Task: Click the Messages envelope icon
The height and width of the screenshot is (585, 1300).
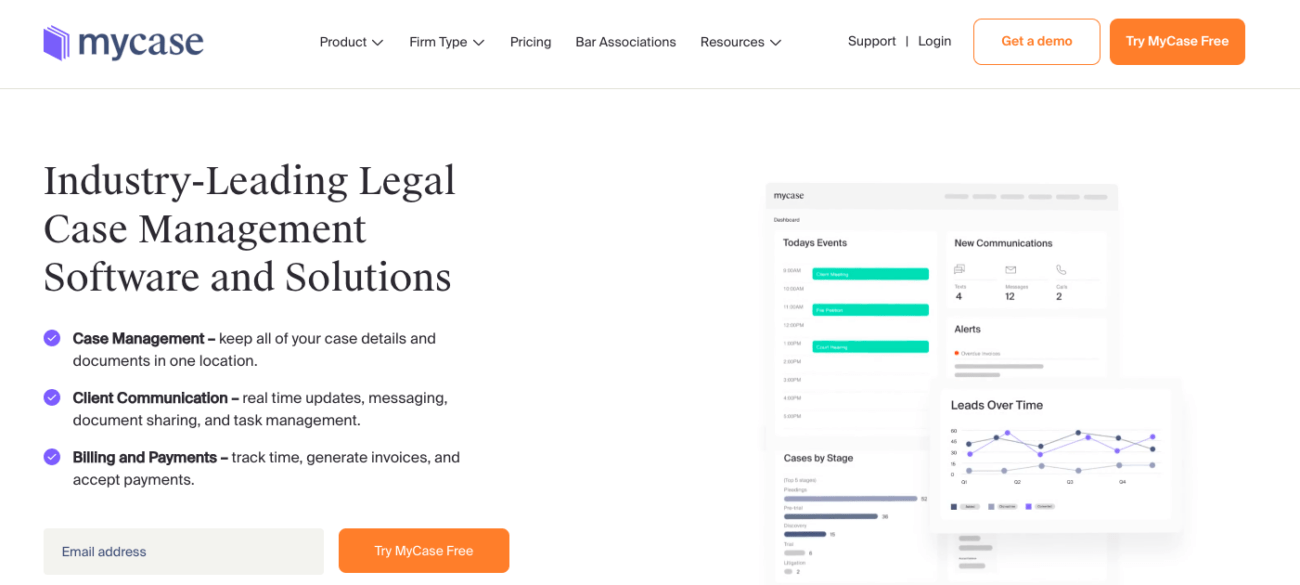Action: point(1010,270)
